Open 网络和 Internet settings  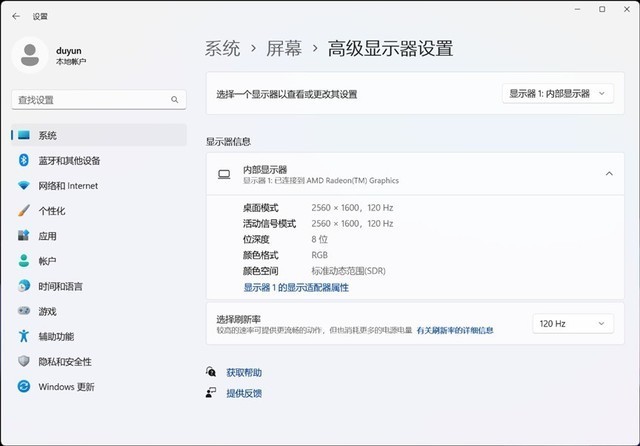pos(99,186)
